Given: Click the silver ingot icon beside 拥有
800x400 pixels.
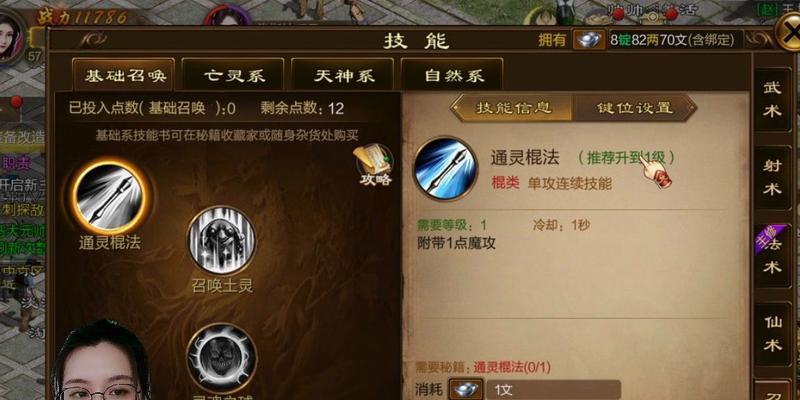Looking at the screenshot, I should (x=589, y=40).
